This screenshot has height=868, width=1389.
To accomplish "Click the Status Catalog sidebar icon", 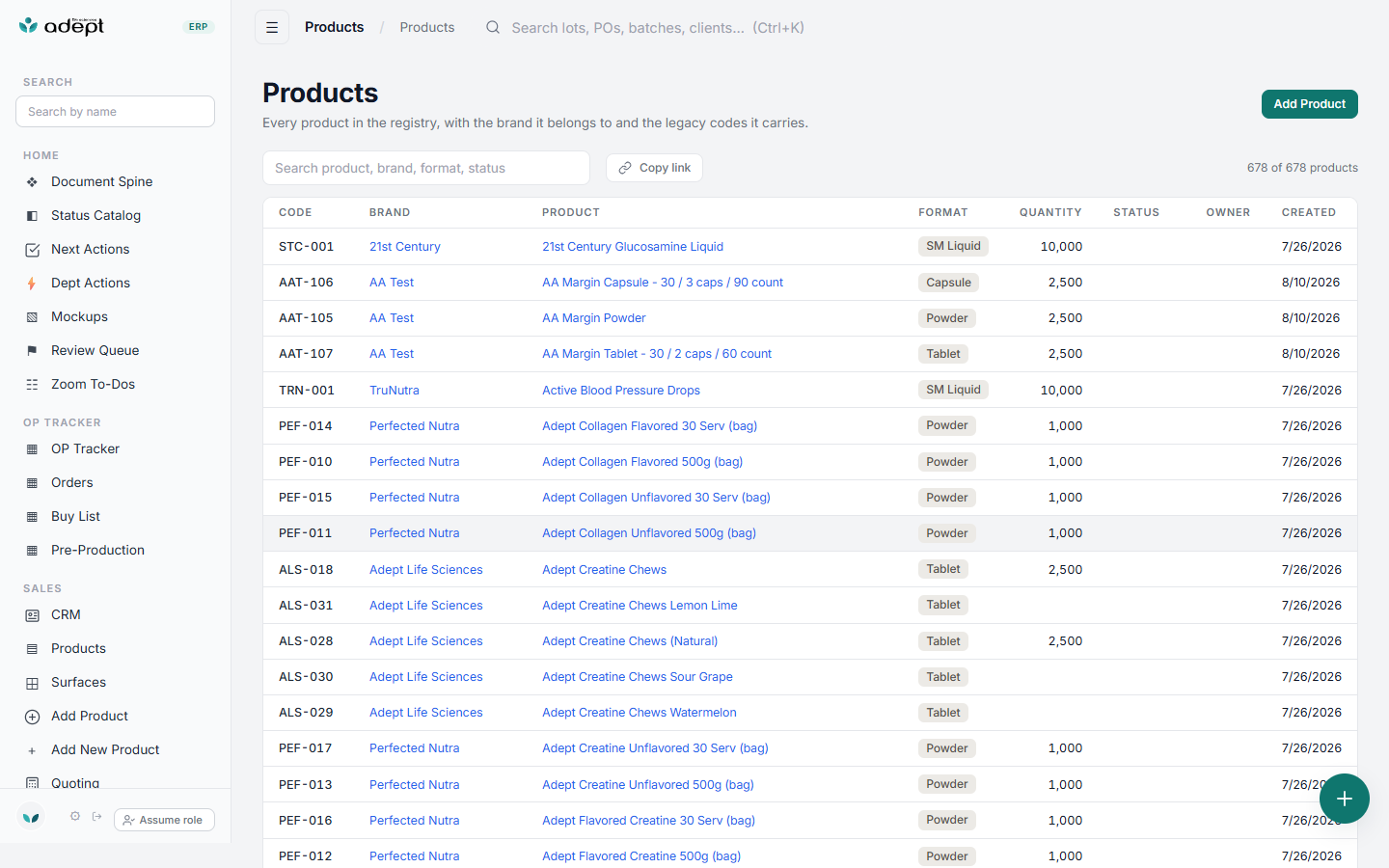I will 32,215.
